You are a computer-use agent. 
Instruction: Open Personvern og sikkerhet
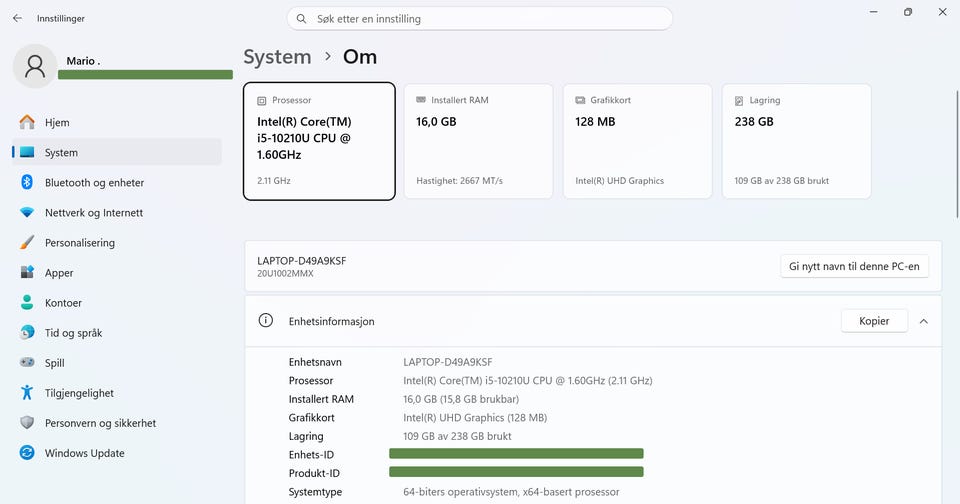point(116,422)
